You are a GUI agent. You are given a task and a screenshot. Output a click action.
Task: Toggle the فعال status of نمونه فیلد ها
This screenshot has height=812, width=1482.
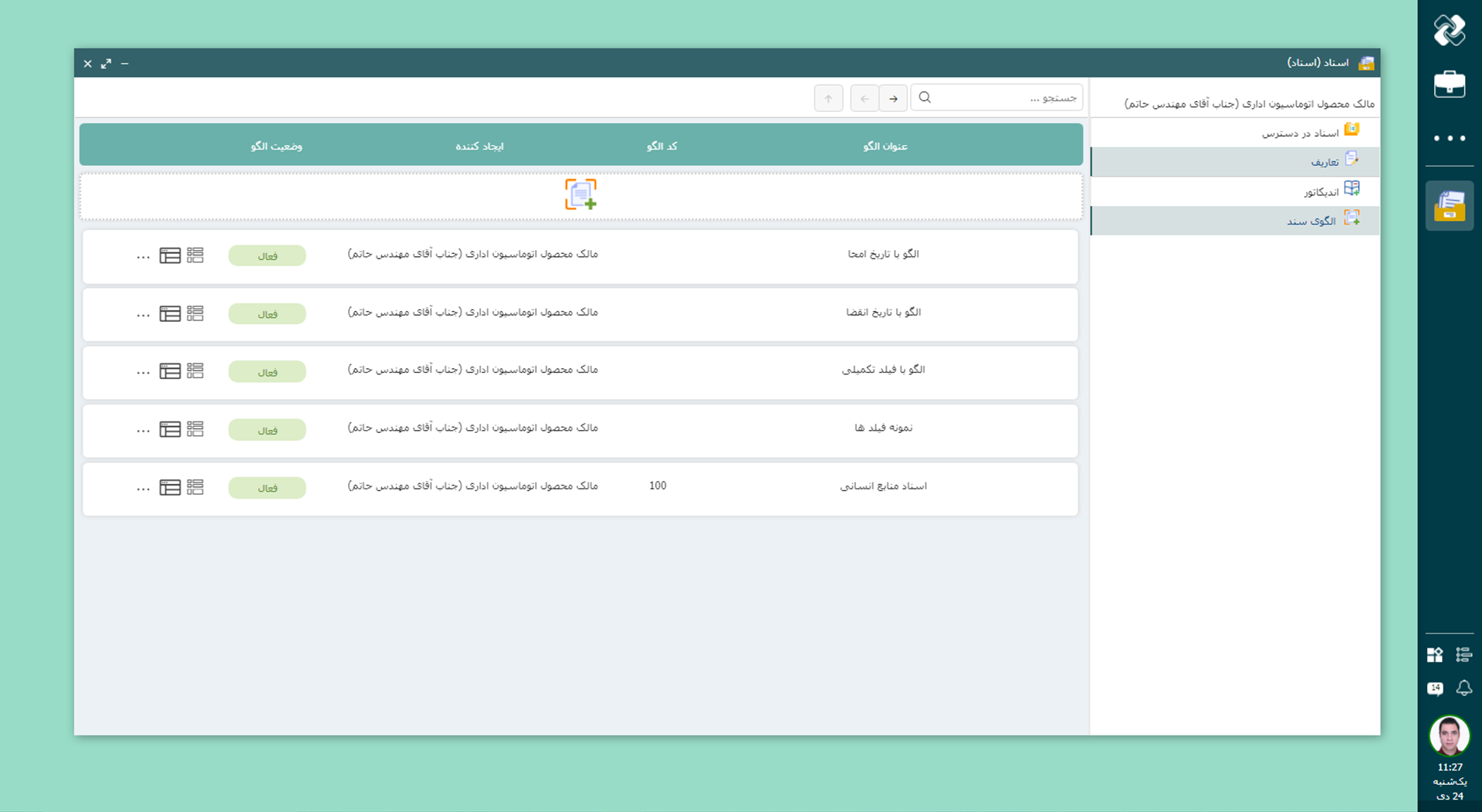tap(267, 430)
